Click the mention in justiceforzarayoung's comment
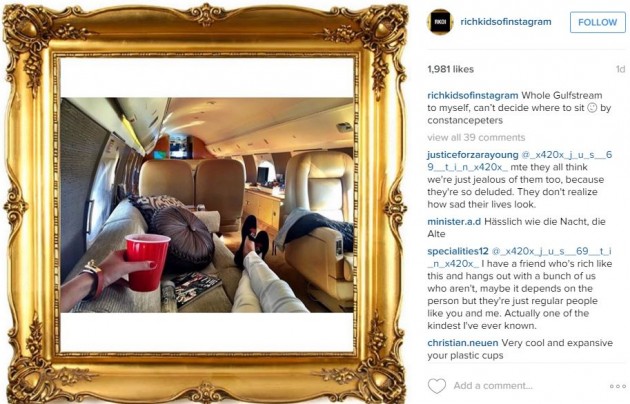630x404 pixels. coord(520,161)
